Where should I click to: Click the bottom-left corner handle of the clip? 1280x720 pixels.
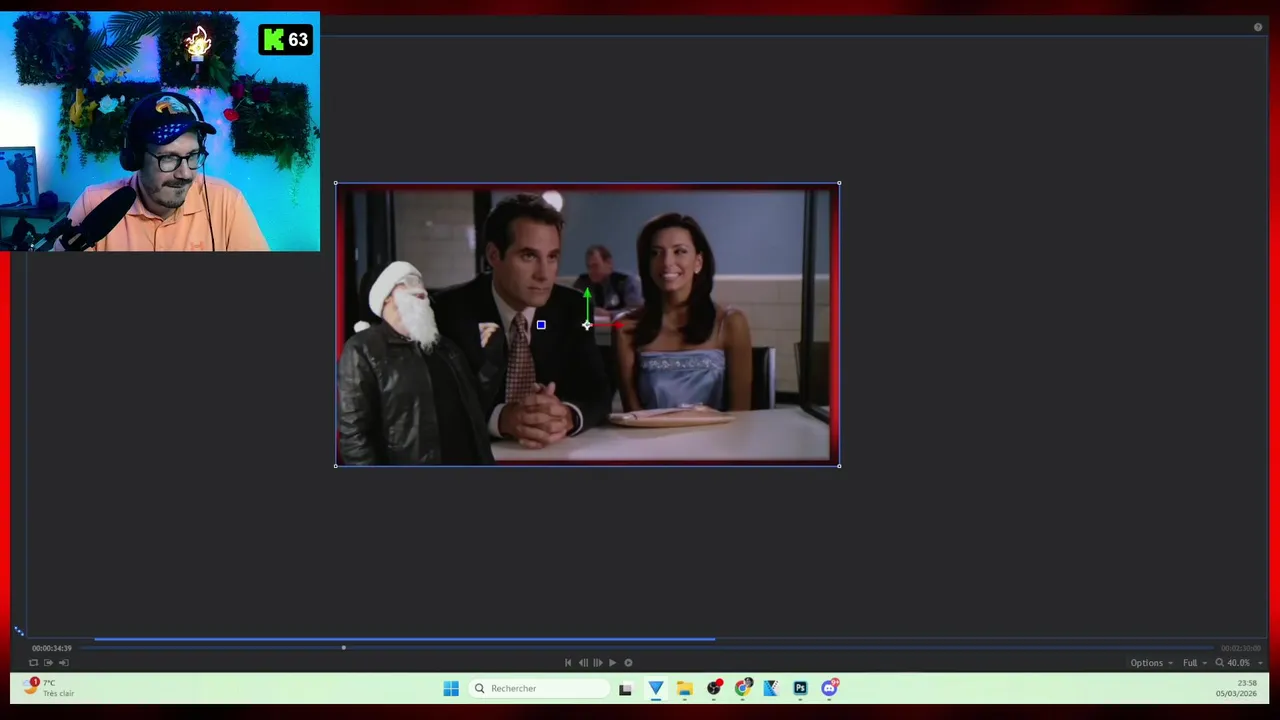click(x=336, y=465)
